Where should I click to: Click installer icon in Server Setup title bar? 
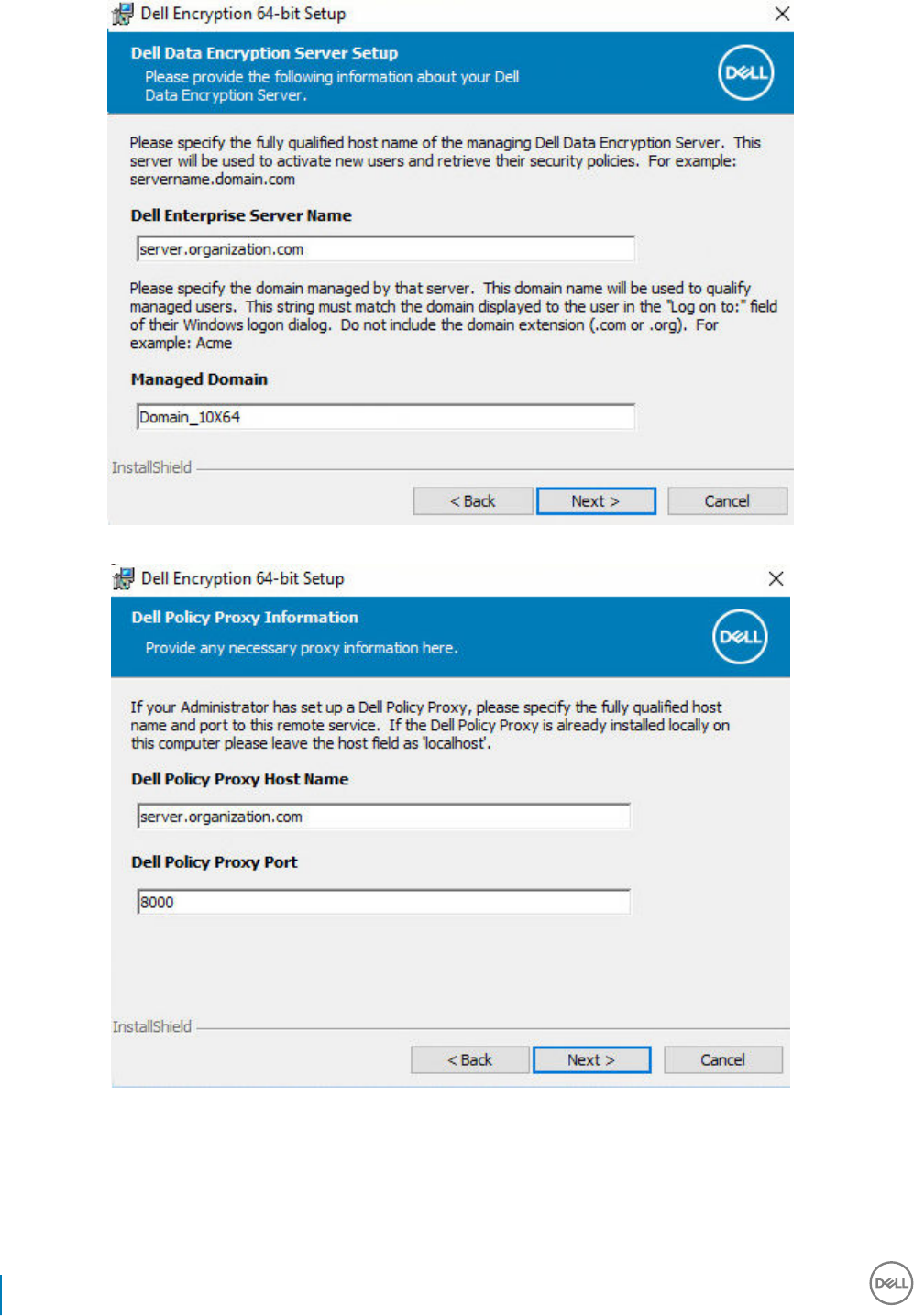click(122, 15)
